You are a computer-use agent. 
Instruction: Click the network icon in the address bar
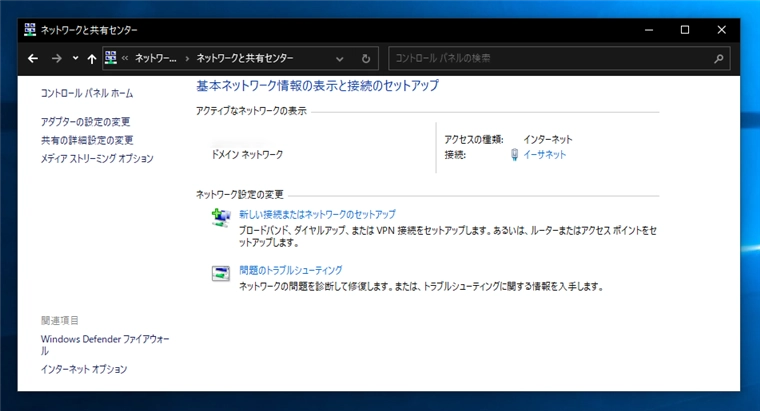tap(111, 58)
